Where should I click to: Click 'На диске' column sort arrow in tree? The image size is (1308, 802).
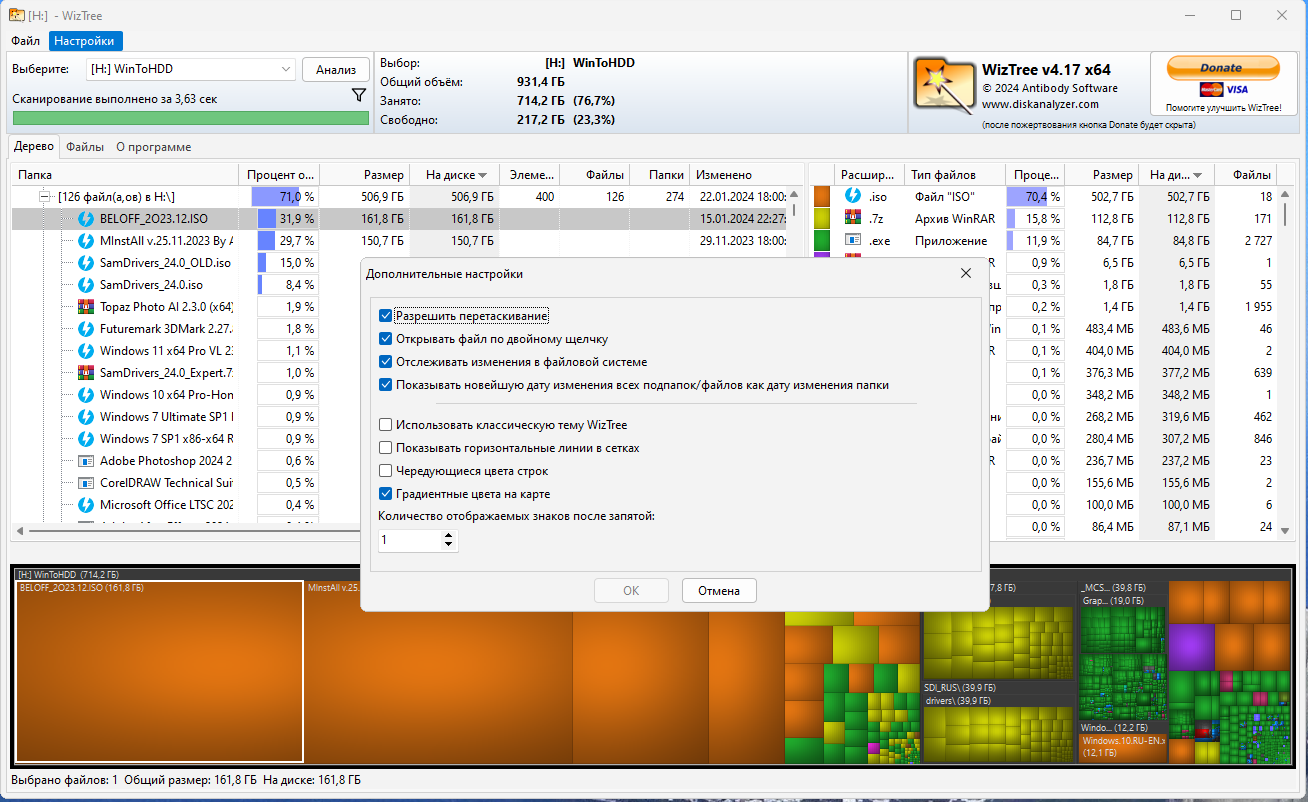tap(482, 175)
